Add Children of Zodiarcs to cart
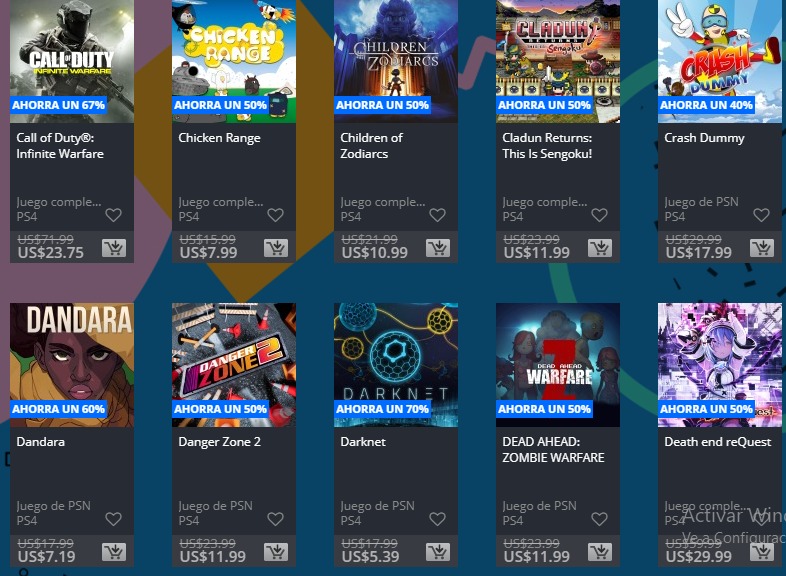The image size is (786, 576). [x=438, y=248]
